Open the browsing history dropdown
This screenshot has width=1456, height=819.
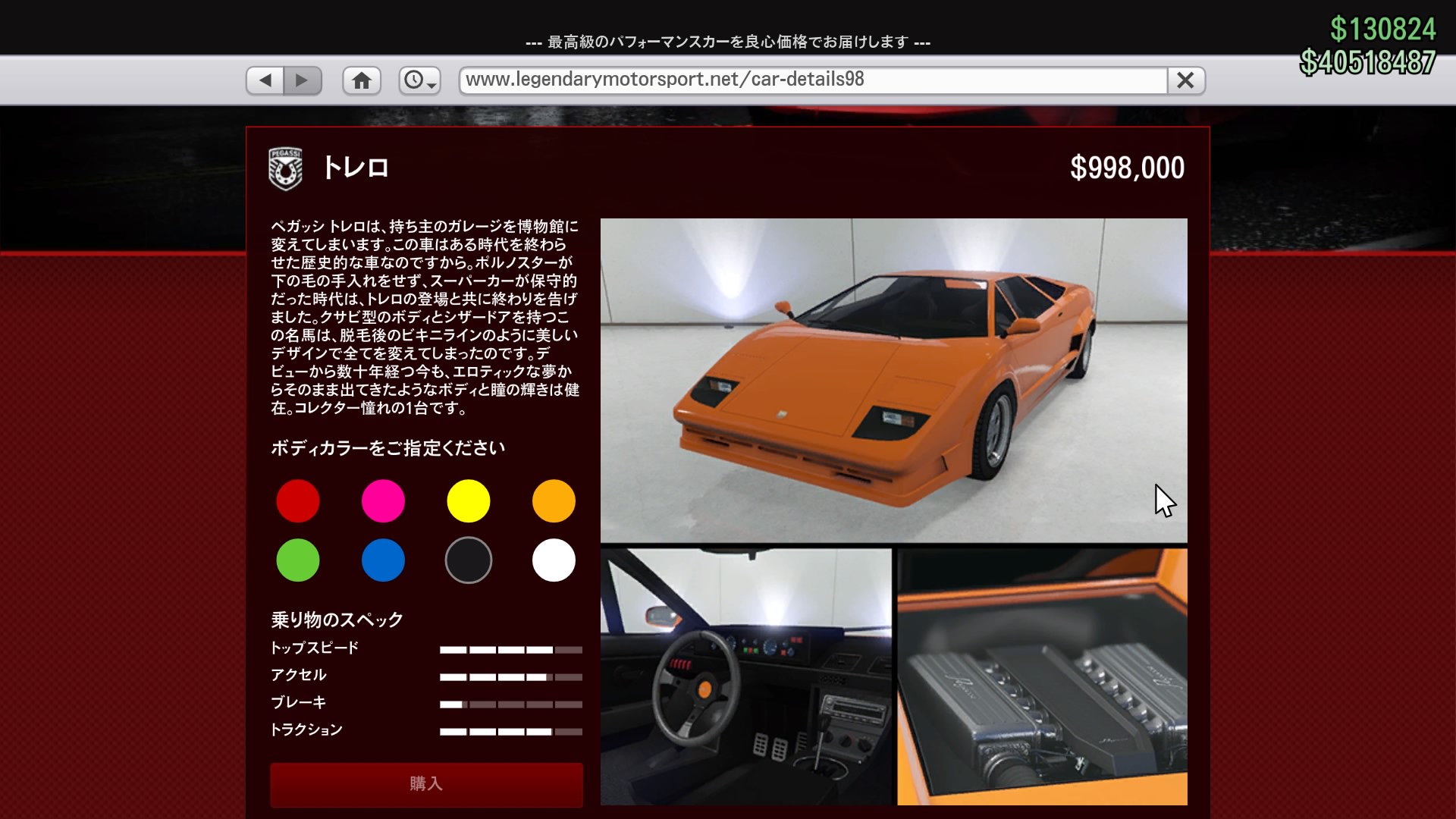pyautogui.click(x=420, y=80)
